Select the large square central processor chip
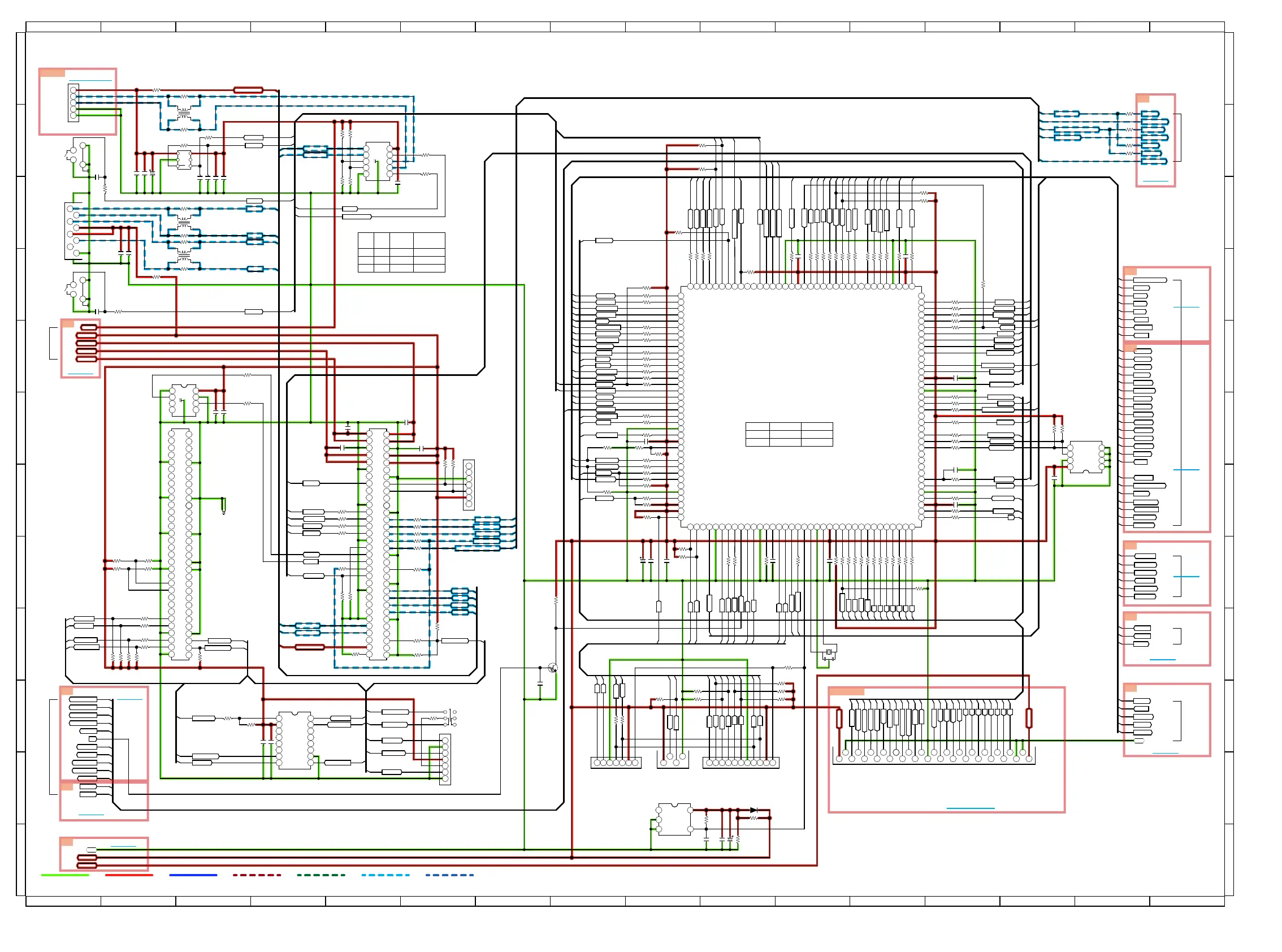The width and height of the screenshot is (1282, 952). (x=801, y=407)
